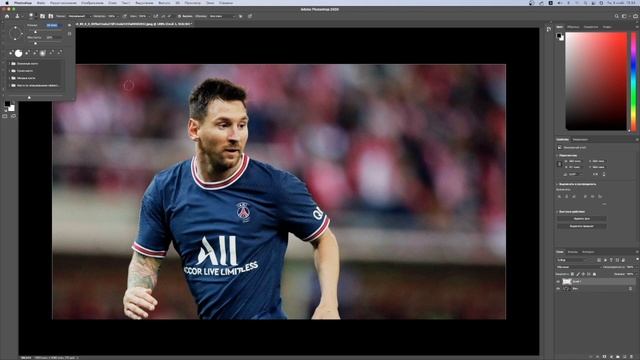This screenshot has width=640, height=360.
Task: Open the Clone Stamp tool preset picker
Action: tap(19, 16)
